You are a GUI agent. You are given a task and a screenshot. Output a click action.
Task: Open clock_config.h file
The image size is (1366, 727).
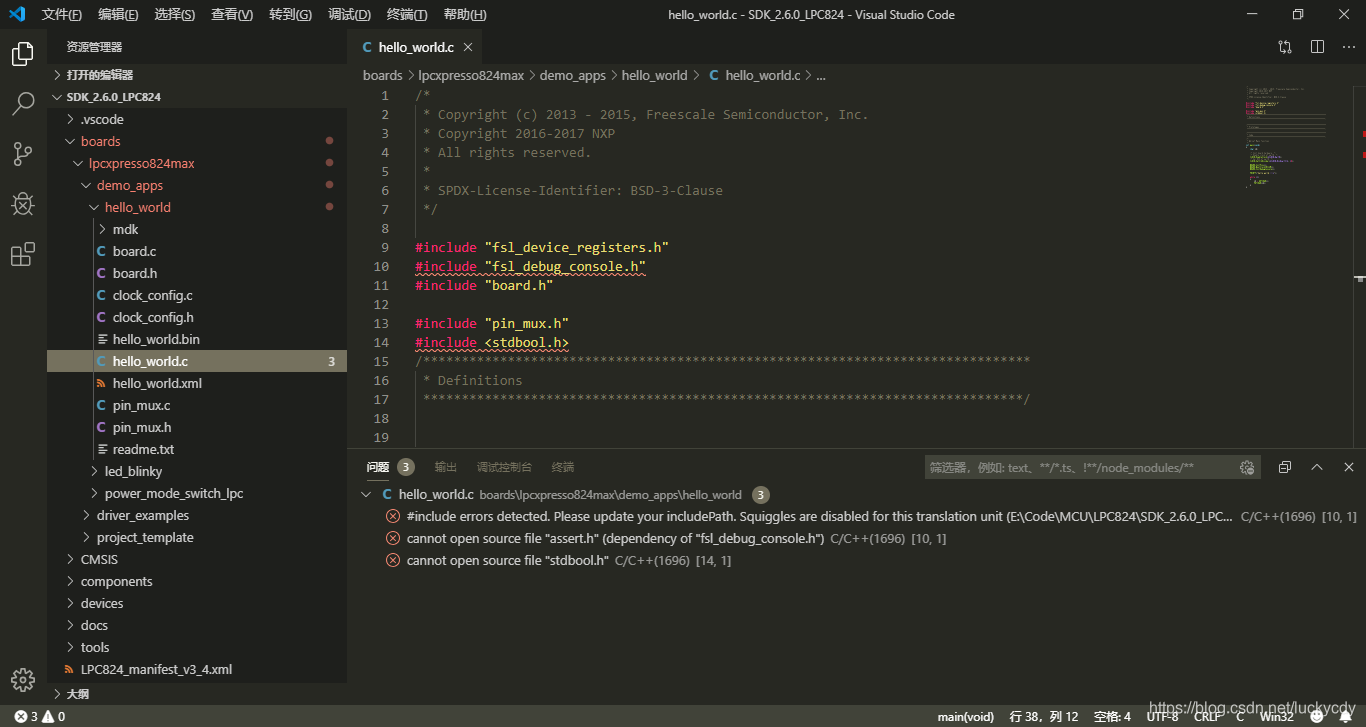point(197,317)
